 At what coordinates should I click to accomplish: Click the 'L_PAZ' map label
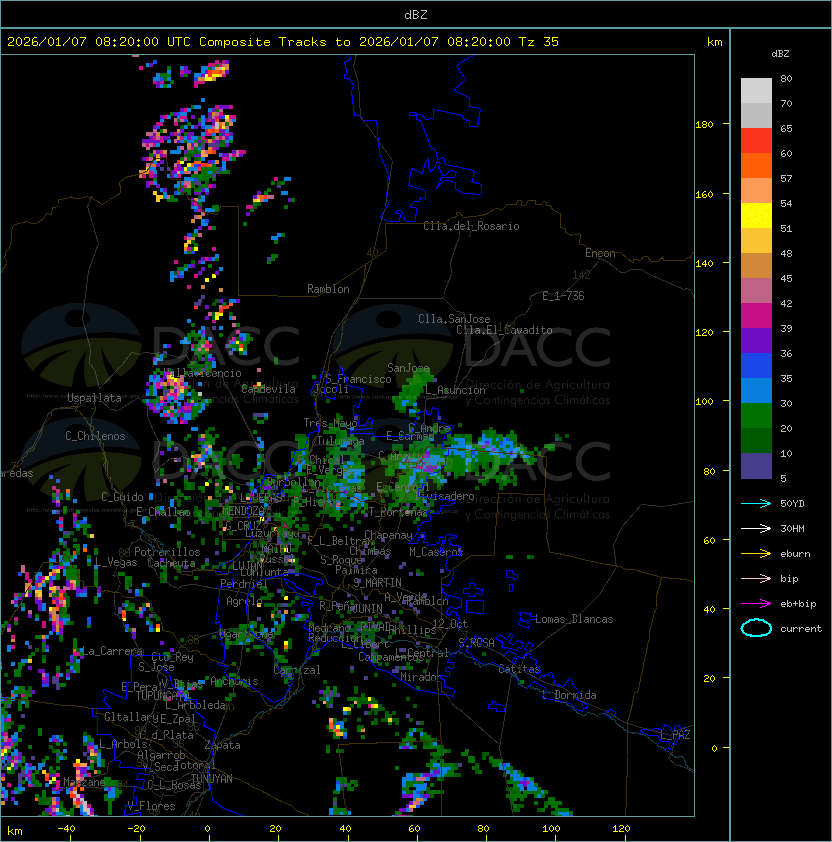point(675,735)
